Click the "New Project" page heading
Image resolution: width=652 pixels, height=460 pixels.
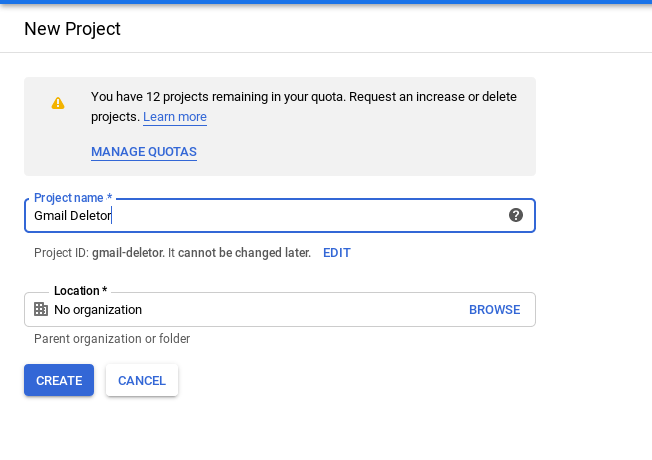72,29
